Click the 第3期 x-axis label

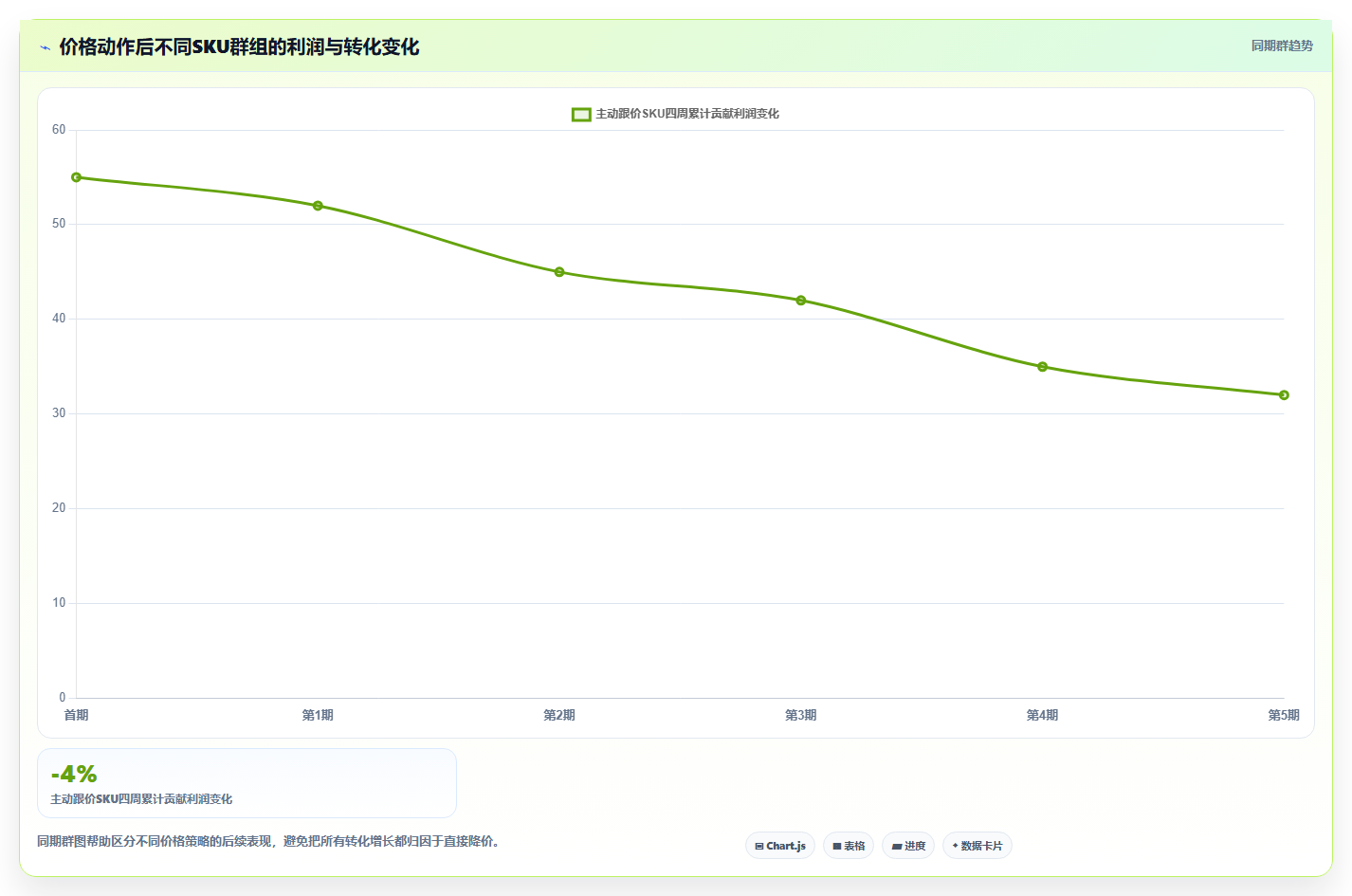(801, 715)
